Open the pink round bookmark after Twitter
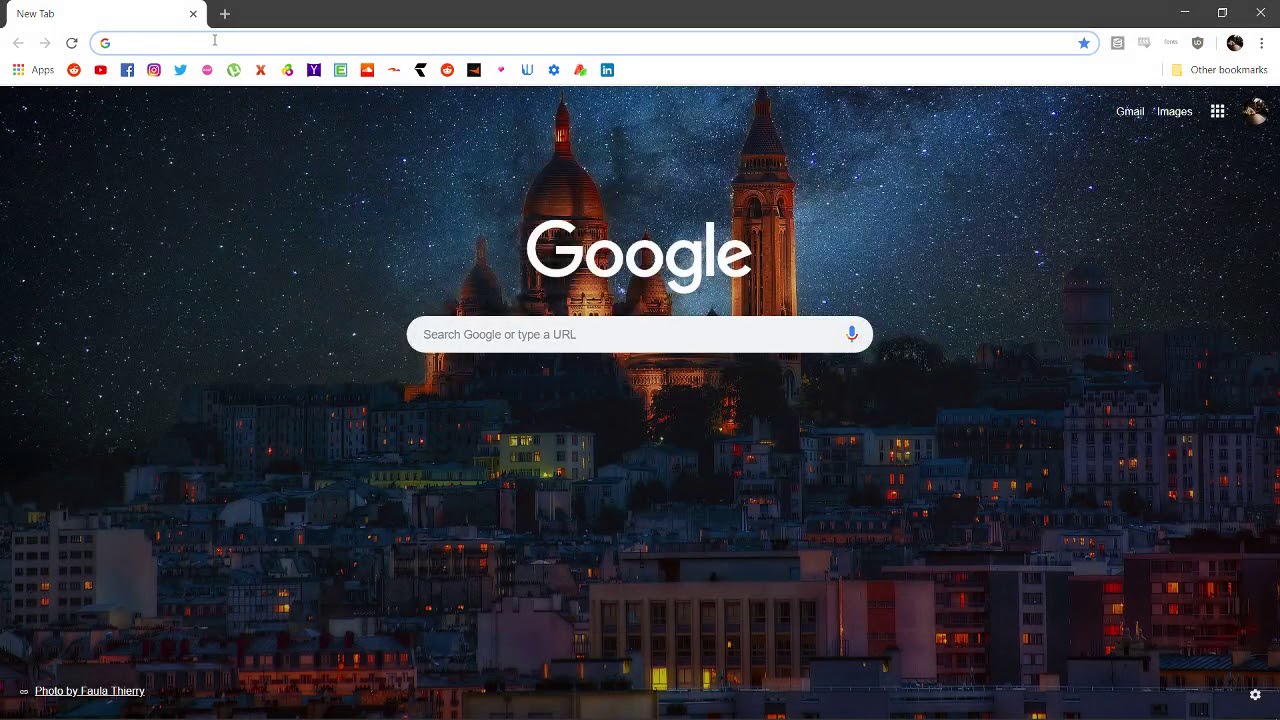Screen dimensions: 1280x720 (207, 70)
